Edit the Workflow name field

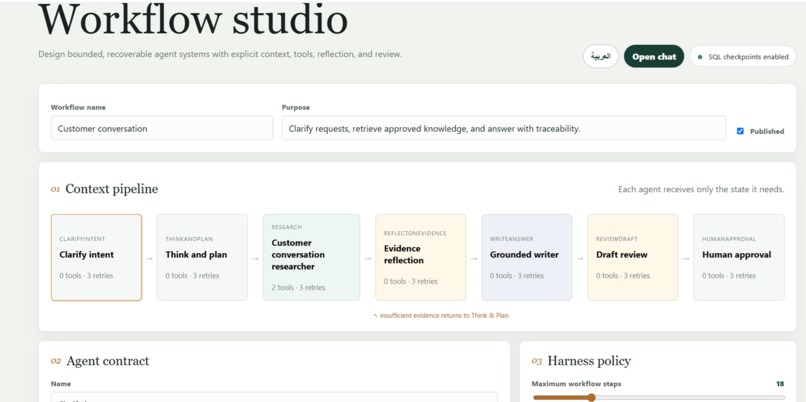click(x=161, y=128)
